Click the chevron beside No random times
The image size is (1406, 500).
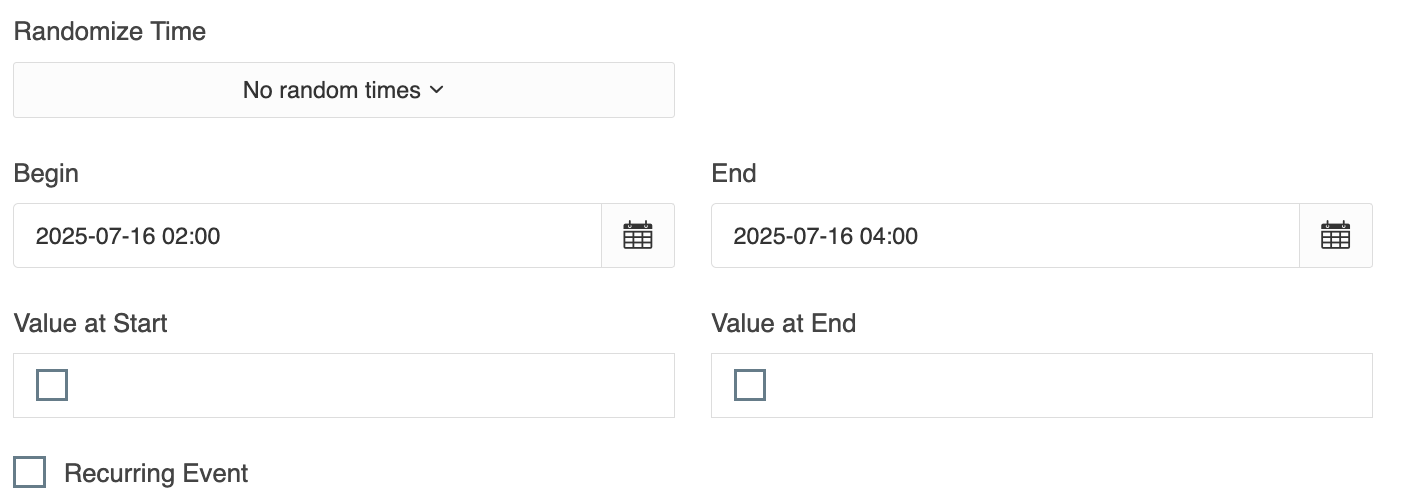point(437,90)
